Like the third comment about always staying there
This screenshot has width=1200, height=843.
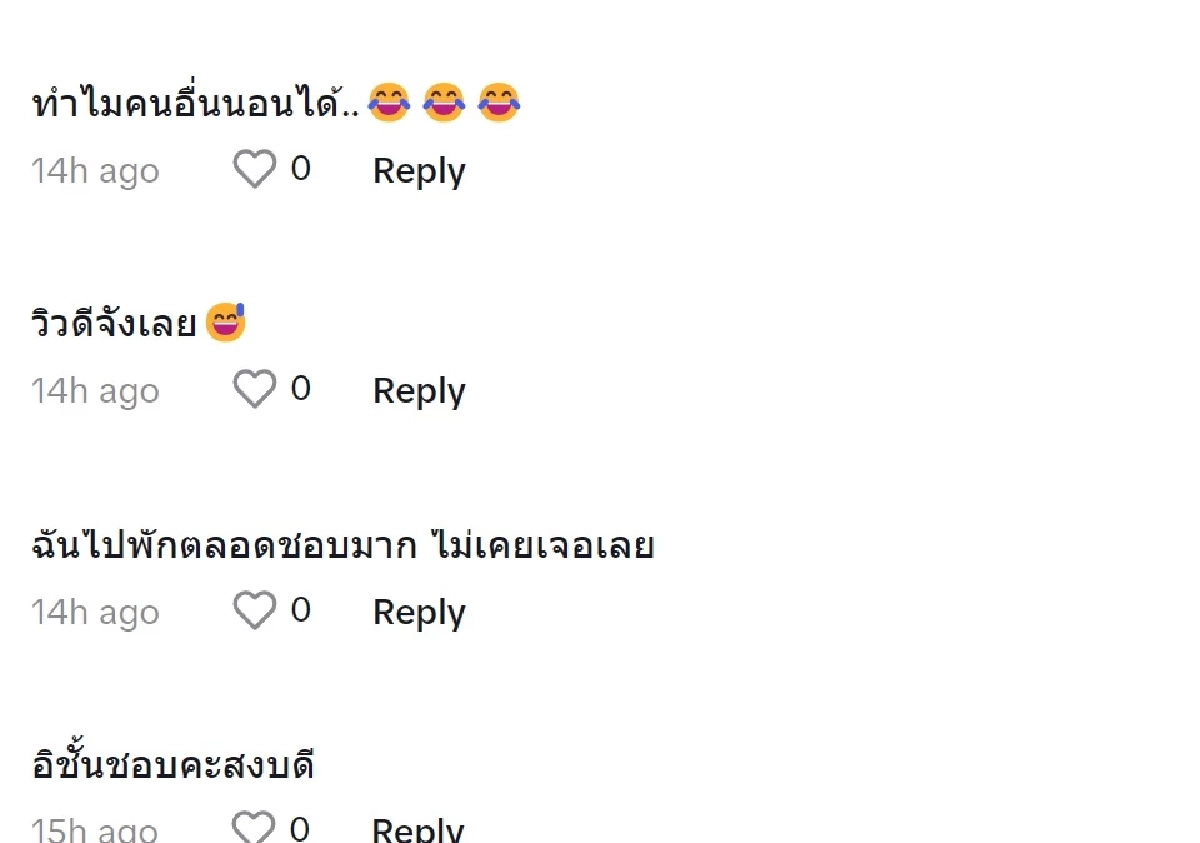tap(253, 611)
